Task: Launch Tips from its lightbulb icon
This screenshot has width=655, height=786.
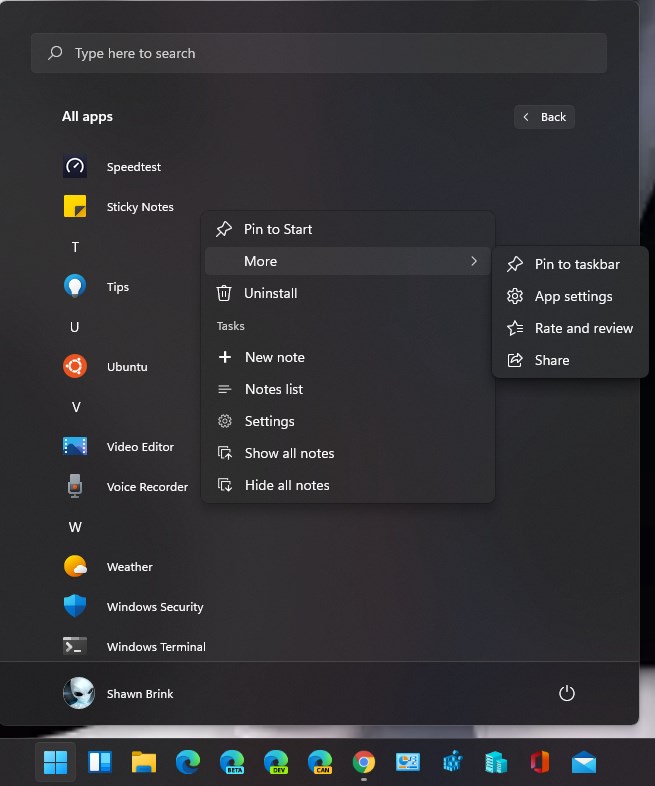Action: coord(75,286)
